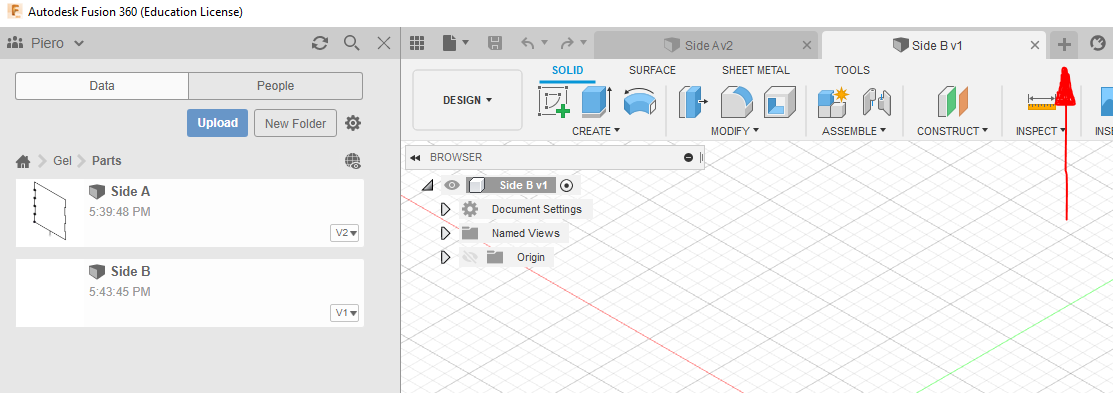Open Gel folder in breadcrumb
Image resolution: width=1113 pixels, height=393 pixels.
coord(62,161)
